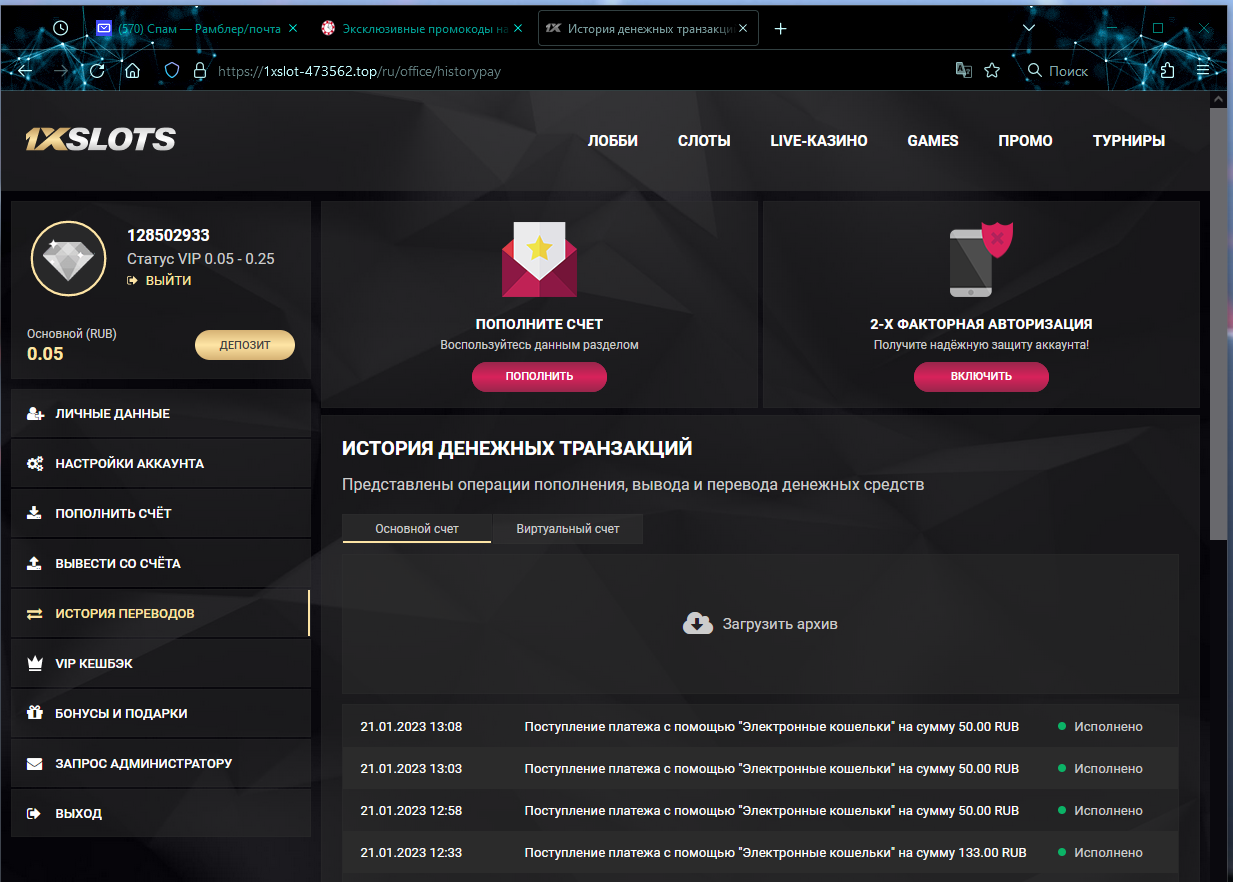Image resolution: width=1233 pixels, height=882 pixels.
Task: Open ЛИЧНЫЕ ДАННЫЕ sidebar item
Action: pyautogui.click(x=161, y=414)
